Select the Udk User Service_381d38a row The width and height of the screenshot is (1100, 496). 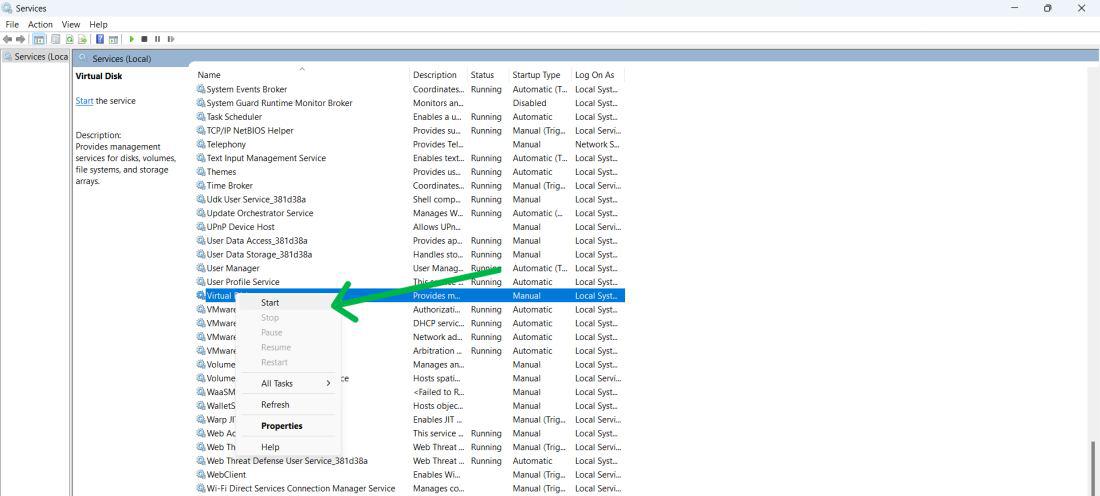[410, 199]
